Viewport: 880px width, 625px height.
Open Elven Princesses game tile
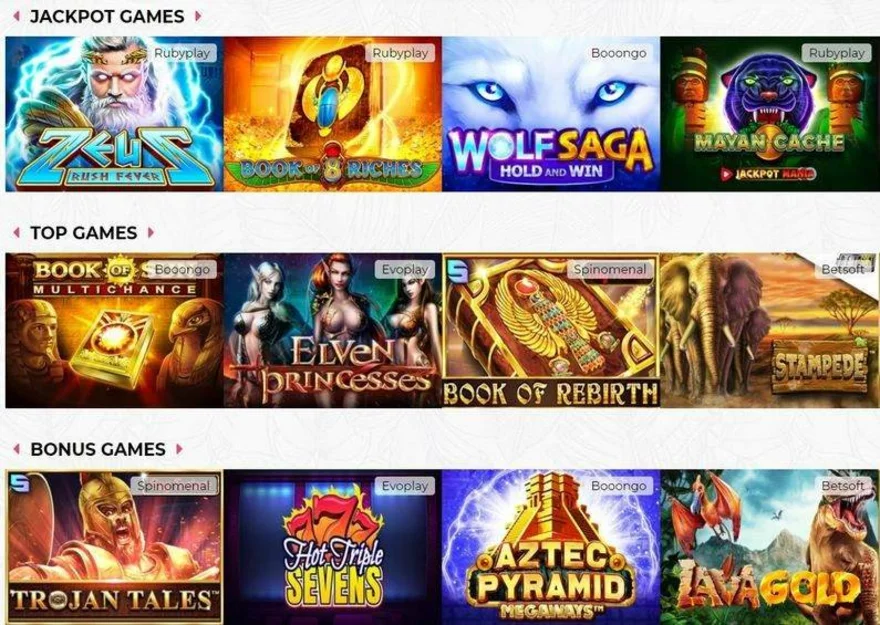point(333,330)
